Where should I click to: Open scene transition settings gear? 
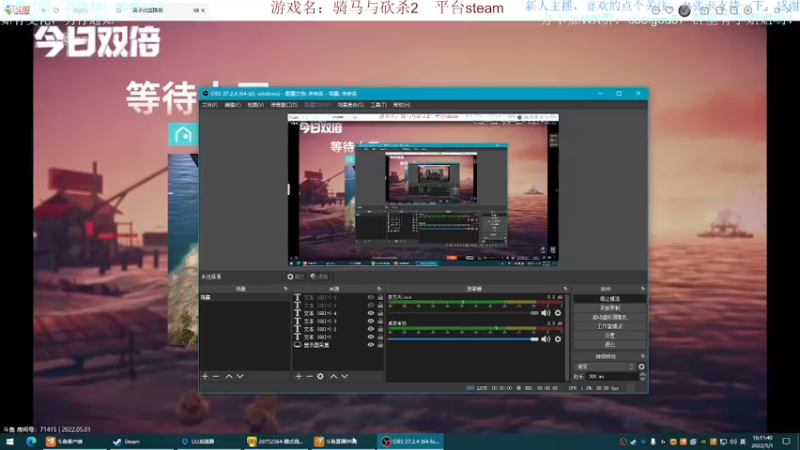[641, 367]
